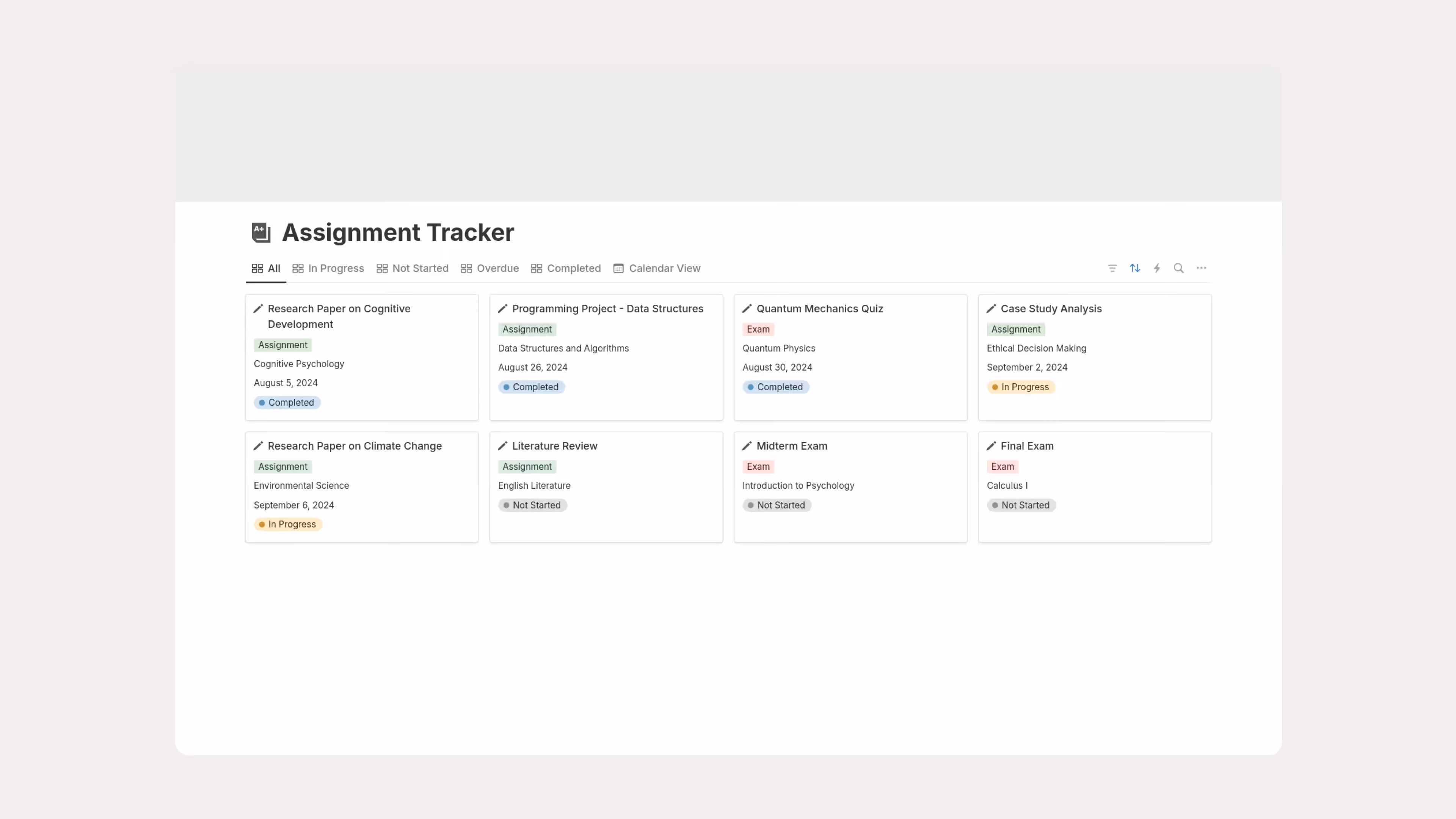Edit Research Paper on Cognitive Development via pencil icon
The image size is (1456, 819).
click(x=259, y=309)
